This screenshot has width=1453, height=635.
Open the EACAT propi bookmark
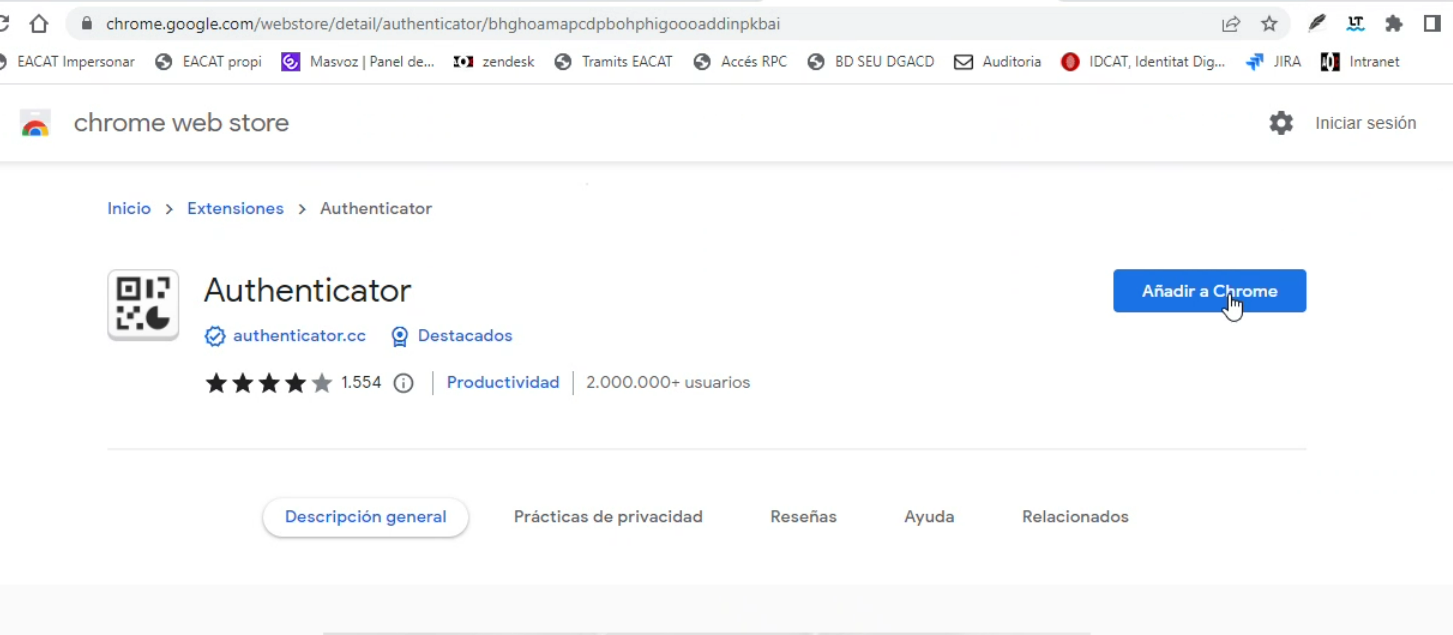tap(209, 62)
